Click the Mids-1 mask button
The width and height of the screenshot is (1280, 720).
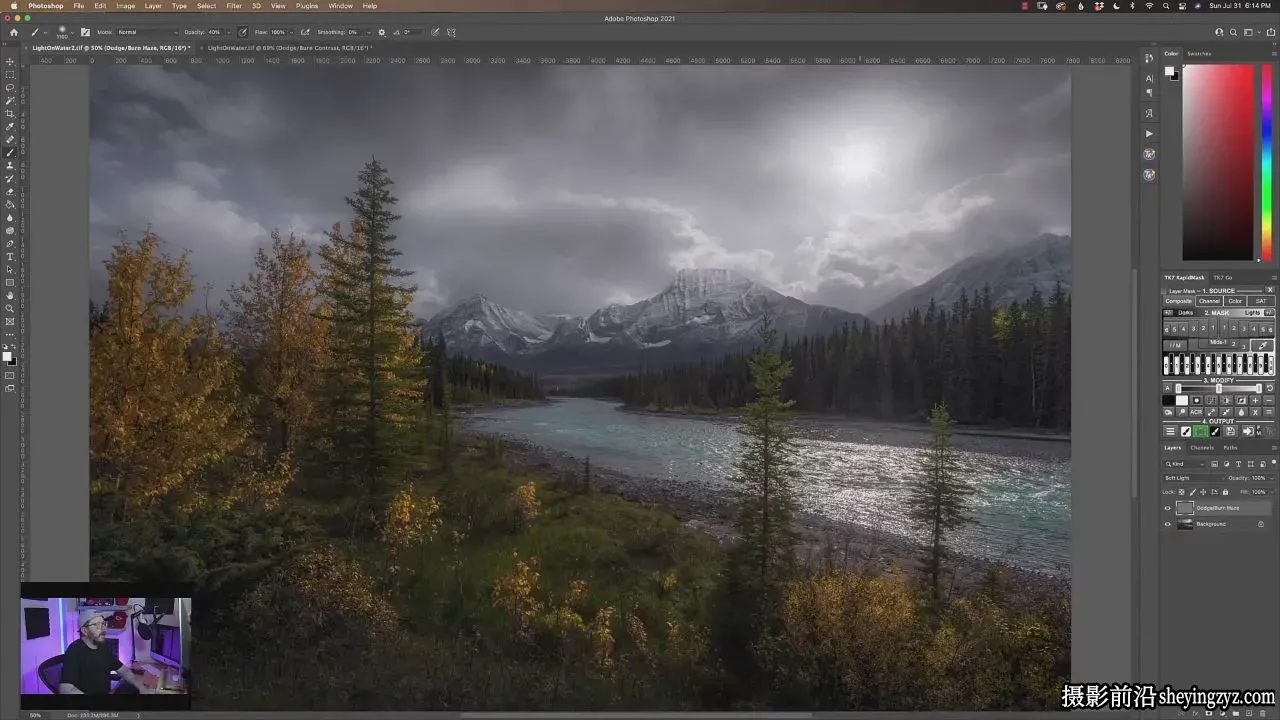(1218, 343)
